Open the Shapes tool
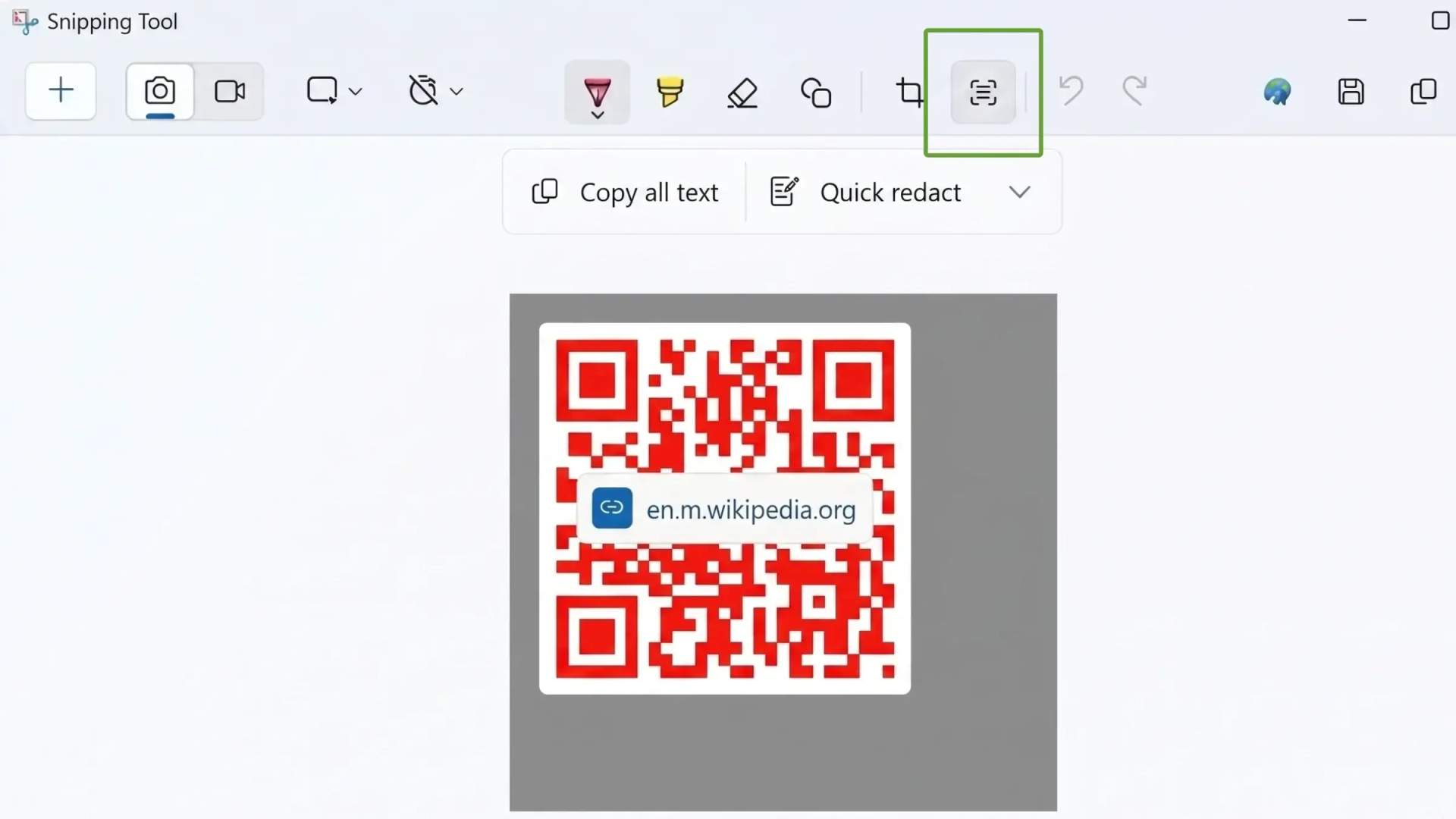 click(x=816, y=93)
